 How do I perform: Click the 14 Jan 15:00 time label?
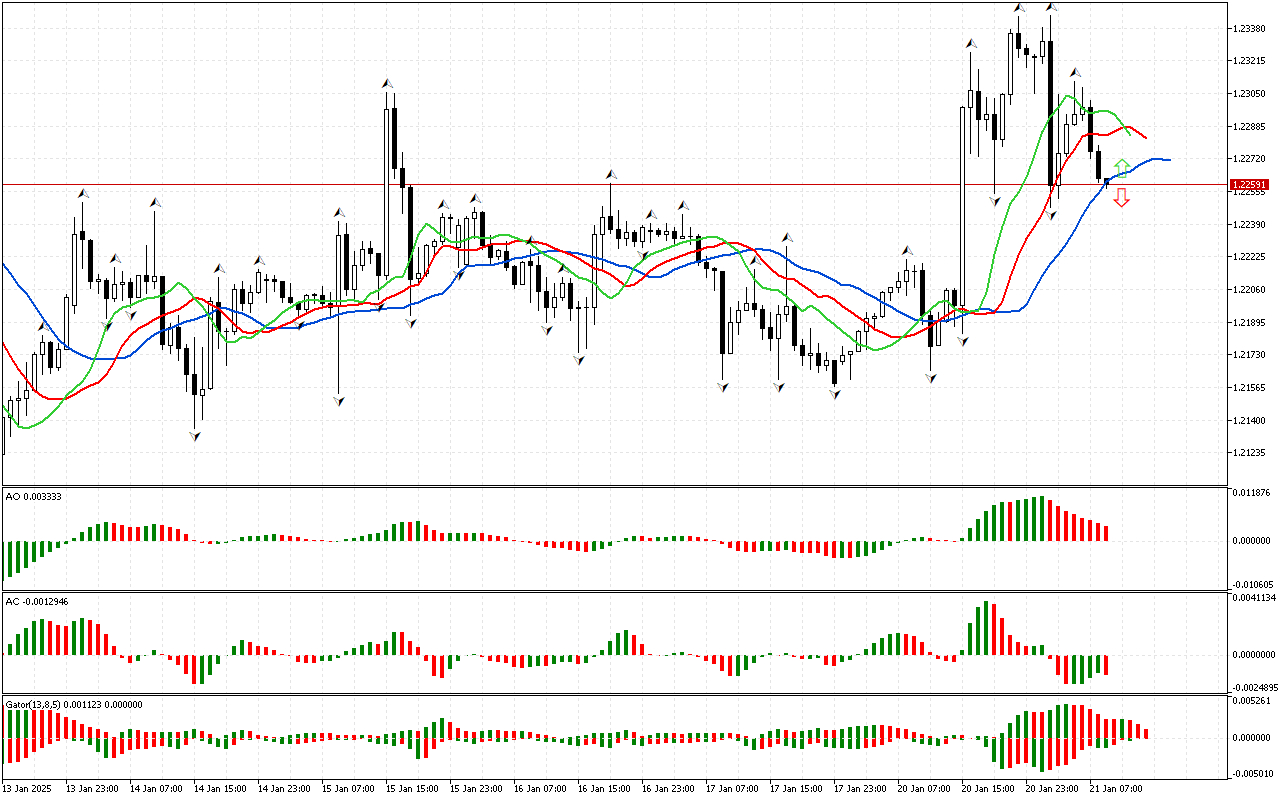(x=220, y=788)
